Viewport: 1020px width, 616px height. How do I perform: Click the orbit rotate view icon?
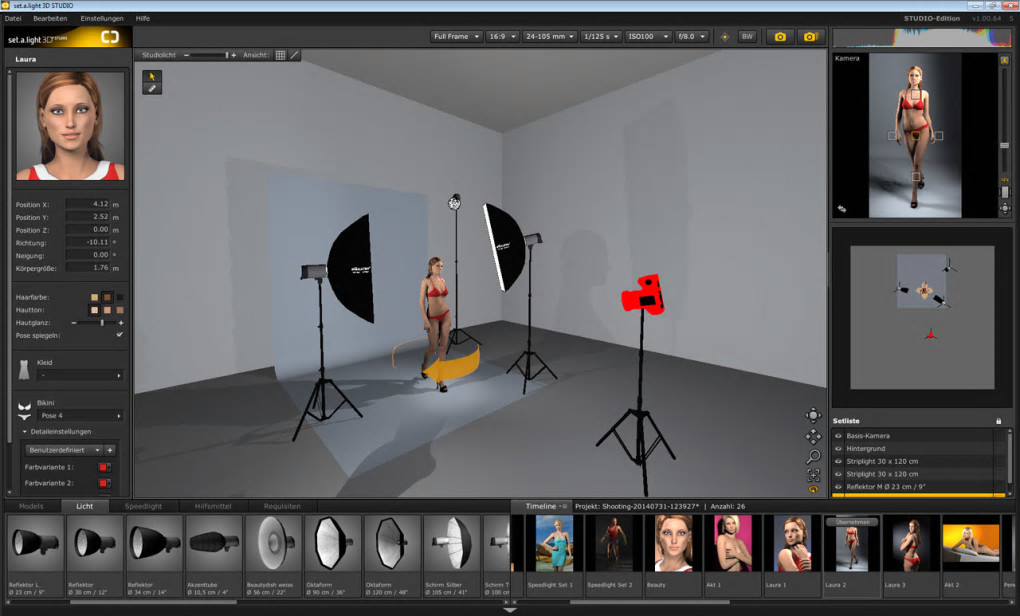pyautogui.click(x=813, y=415)
